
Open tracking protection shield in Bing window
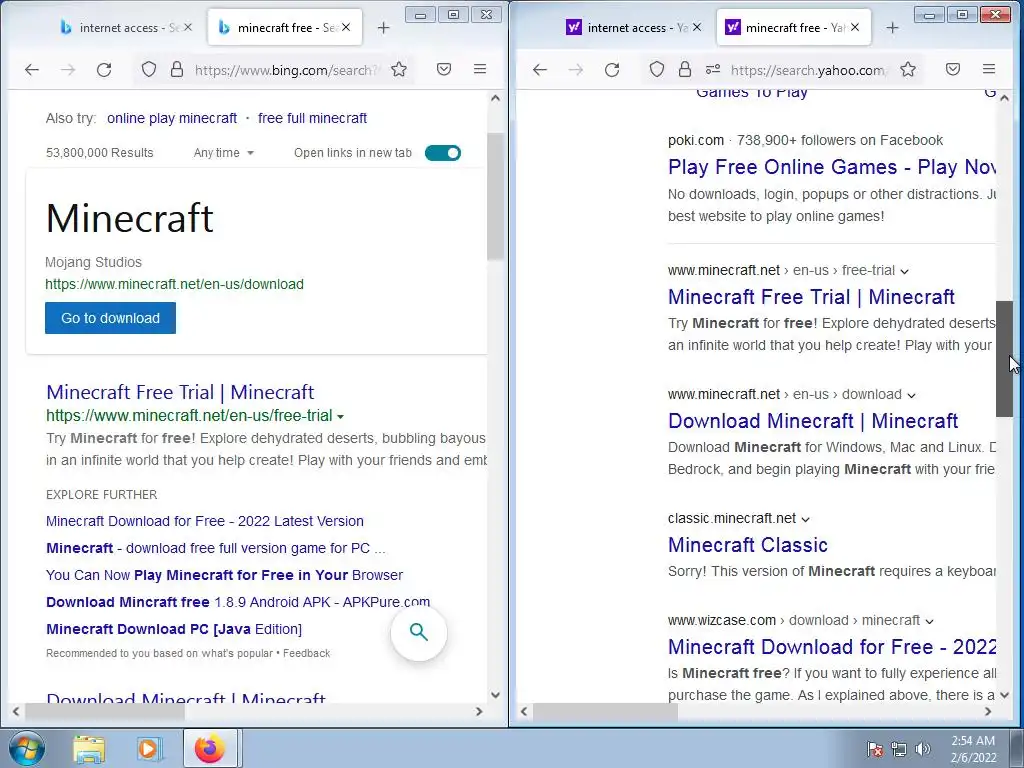point(149,69)
